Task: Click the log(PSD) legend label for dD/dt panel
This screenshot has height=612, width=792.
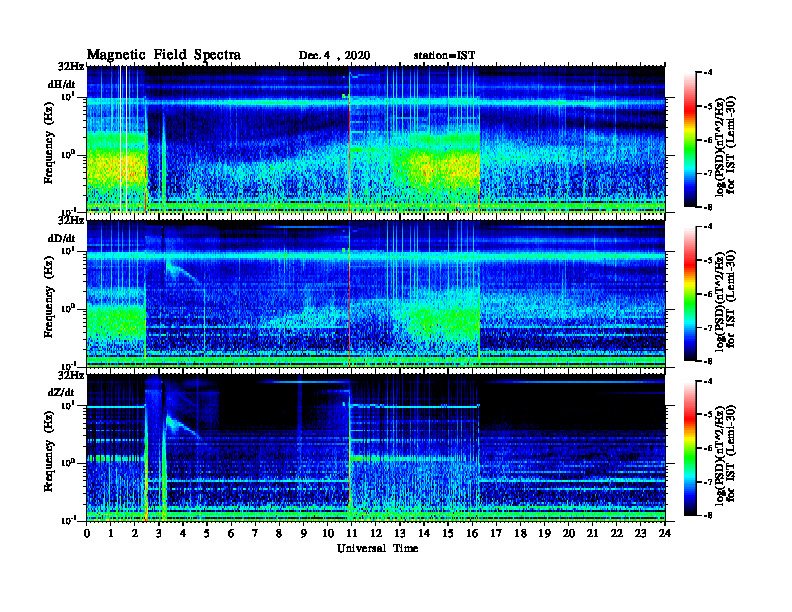Action: point(727,300)
